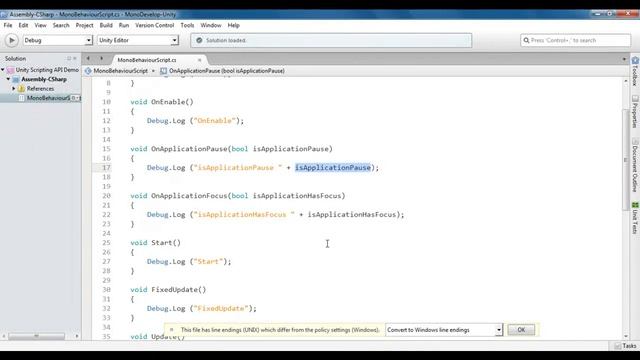The width and height of the screenshot is (640, 360).
Task: Collapse the Unity Scripting API Demo solution
Action: pos(3,70)
